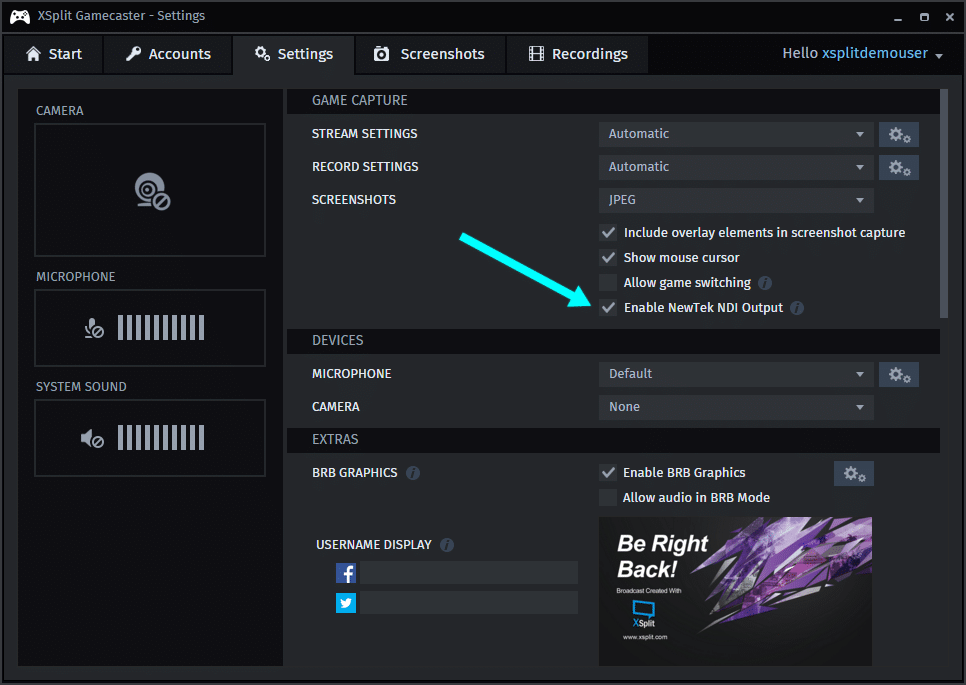
Task: Open stream settings gear options
Action: click(x=899, y=134)
